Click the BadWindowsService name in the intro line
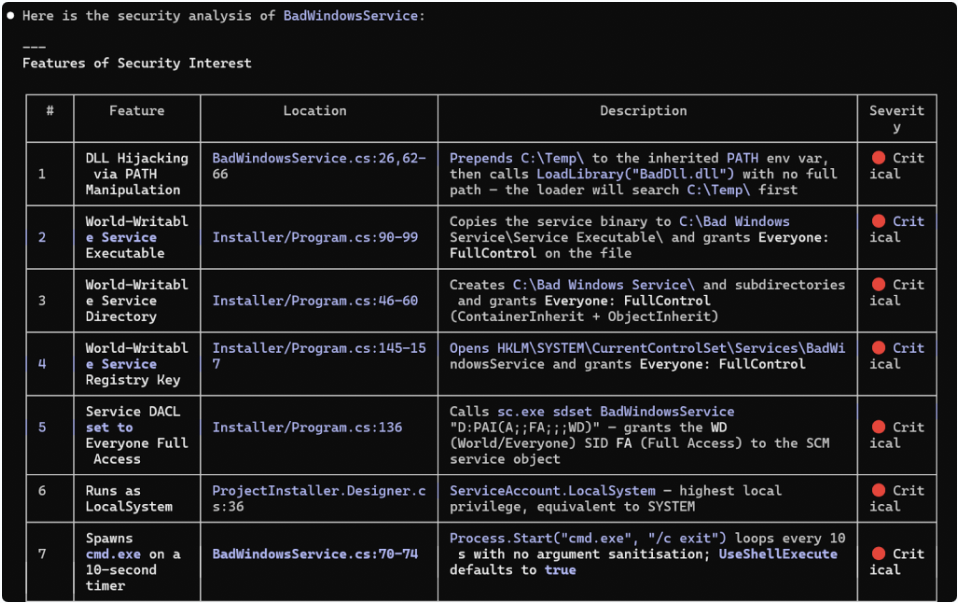This screenshot has width=958, height=603. tap(353, 16)
